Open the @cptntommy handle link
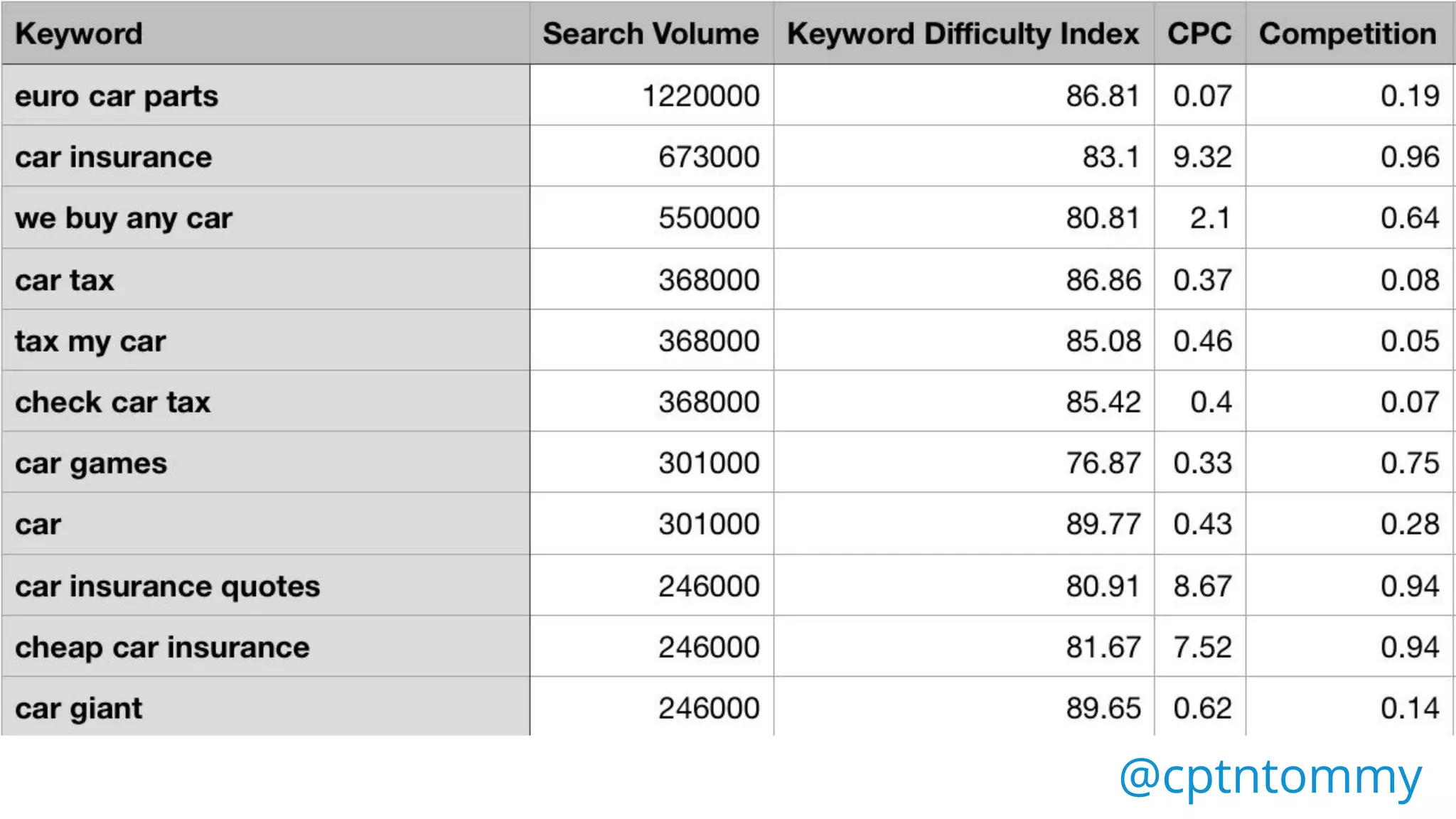The height and width of the screenshot is (819, 1456). tap(1270, 776)
